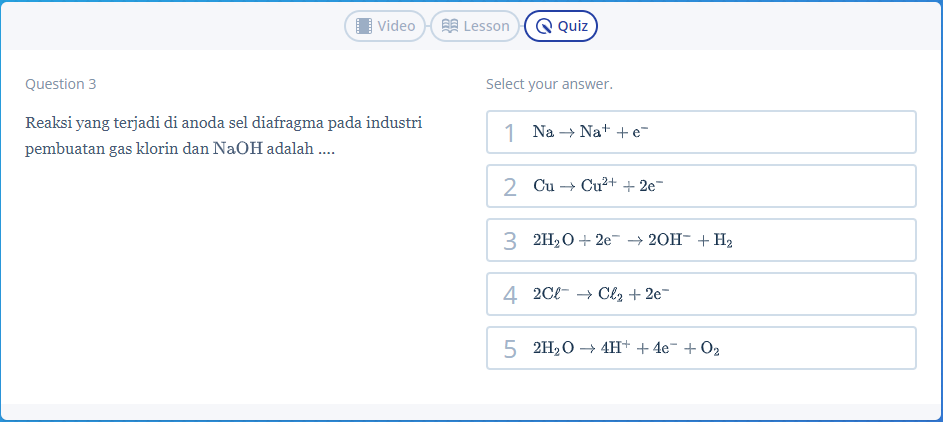Click the NaOH formula in the question

click(x=238, y=148)
